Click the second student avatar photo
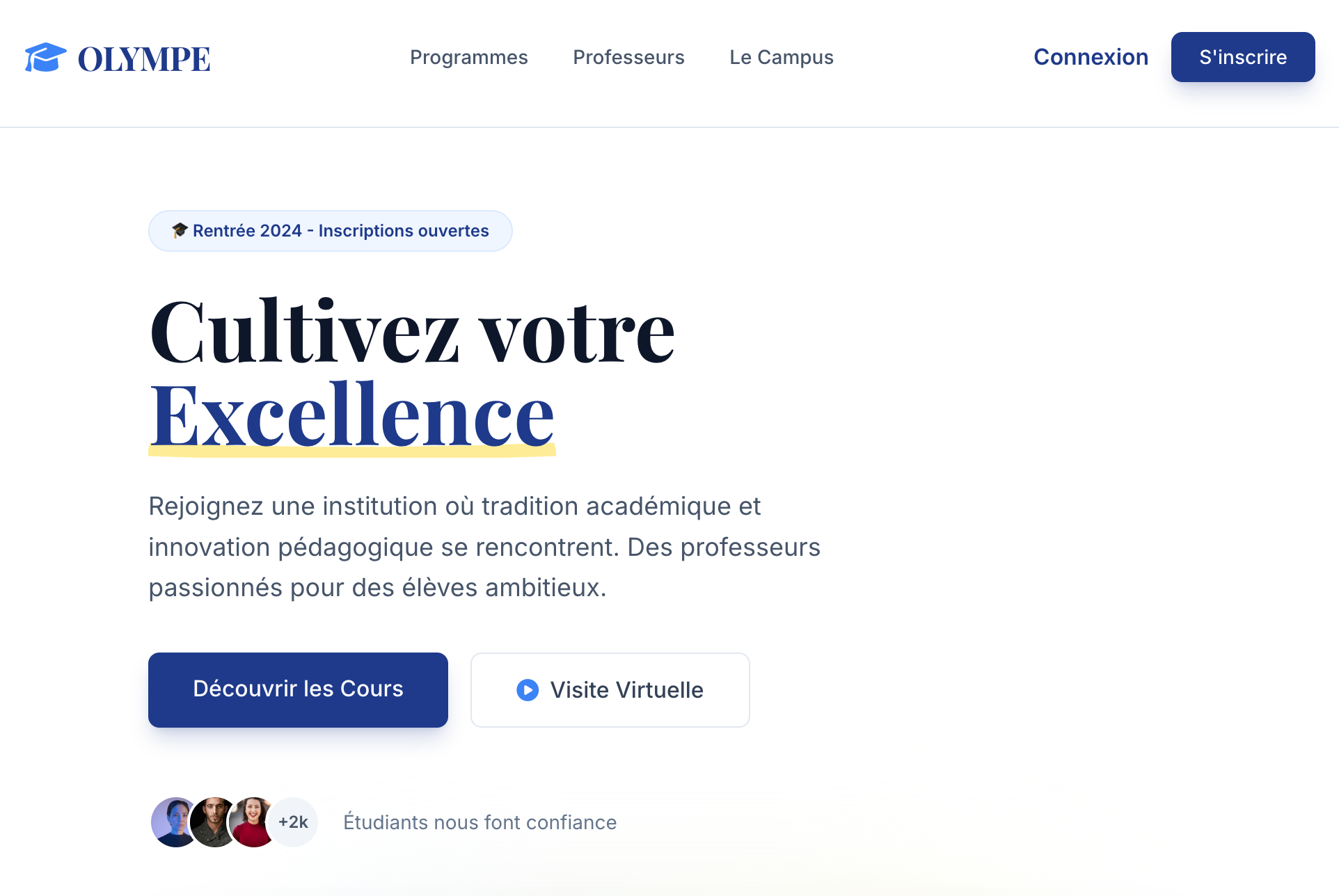This screenshot has width=1339, height=896. click(x=214, y=822)
